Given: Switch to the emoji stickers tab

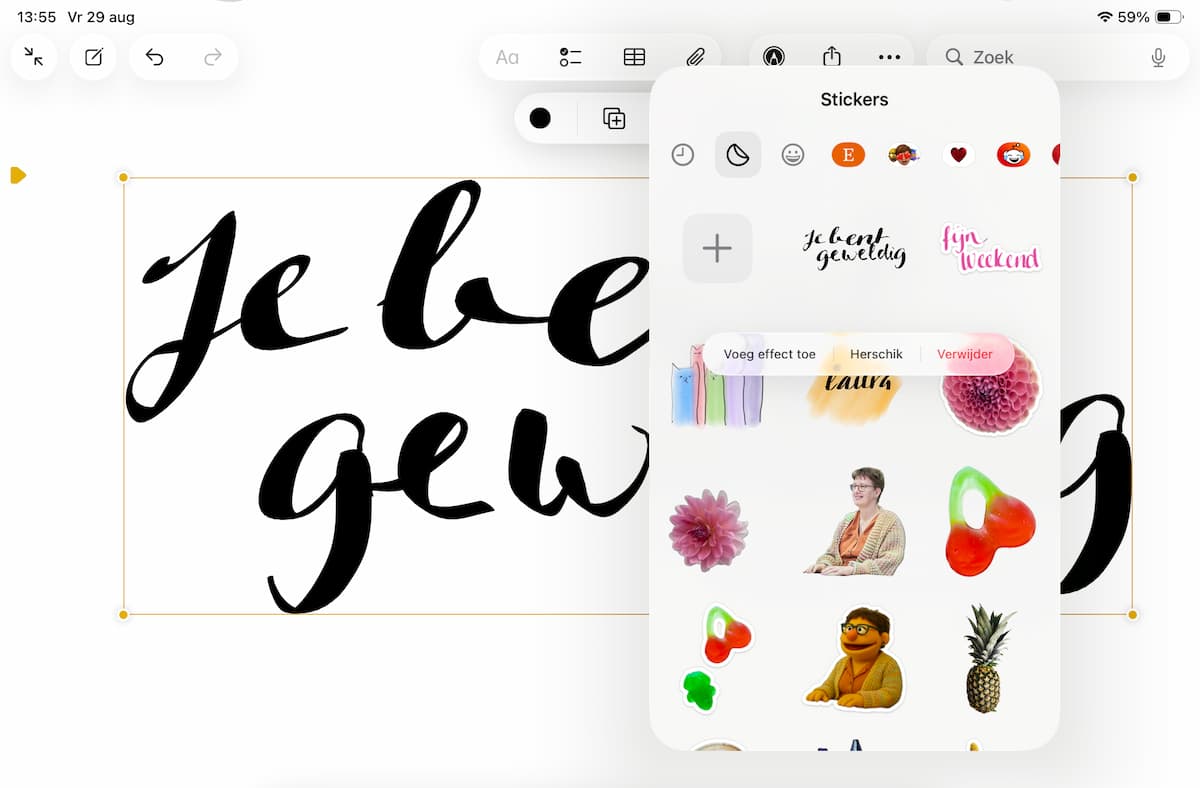Looking at the screenshot, I should click(x=793, y=155).
